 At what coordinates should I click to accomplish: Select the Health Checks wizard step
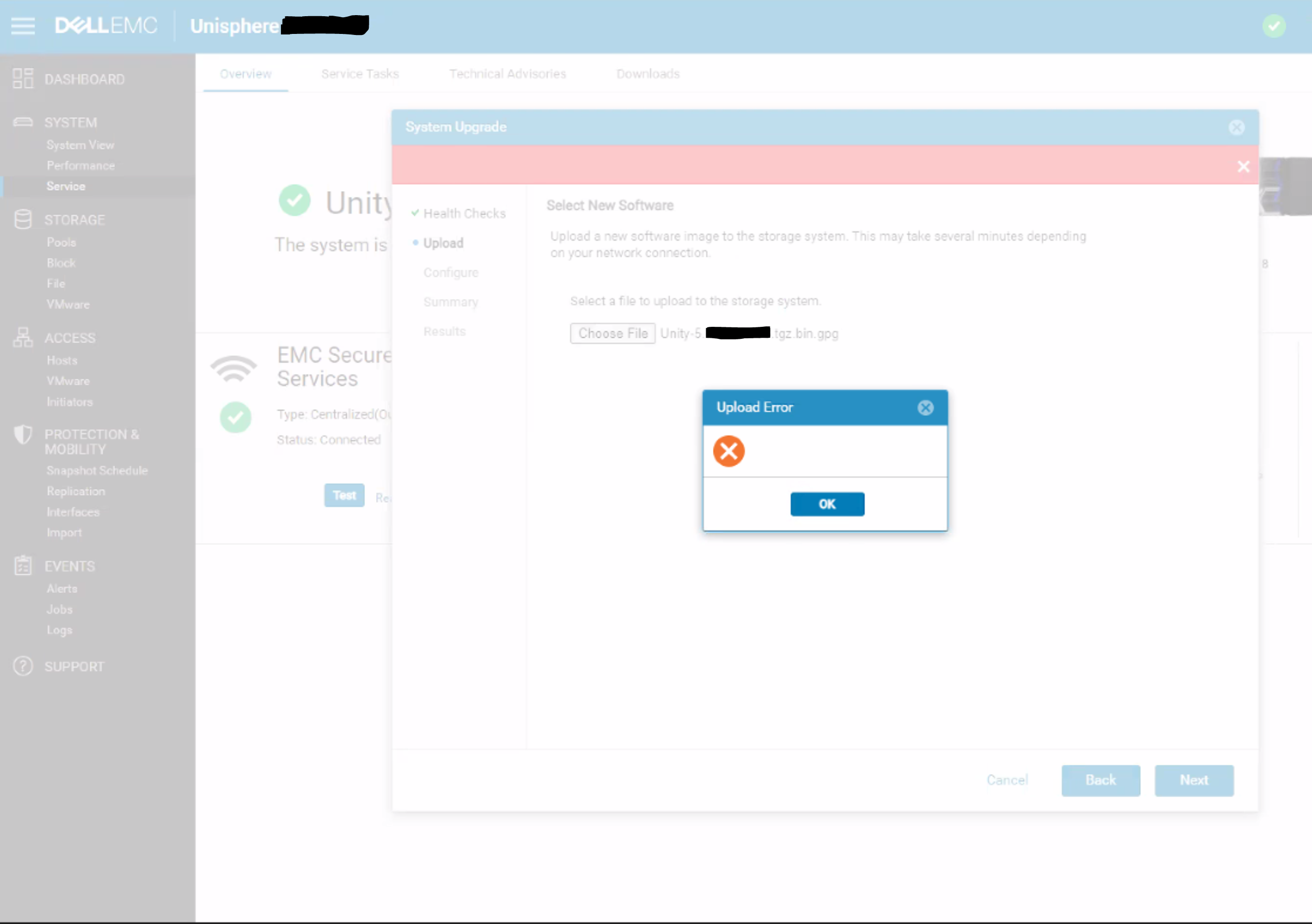(x=464, y=213)
